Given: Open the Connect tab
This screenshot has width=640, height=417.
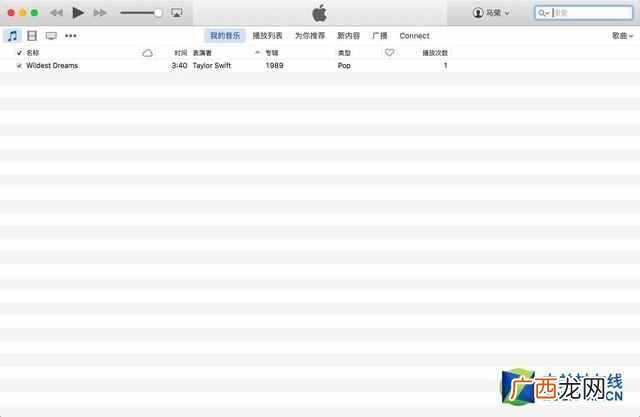Looking at the screenshot, I should [x=414, y=36].
